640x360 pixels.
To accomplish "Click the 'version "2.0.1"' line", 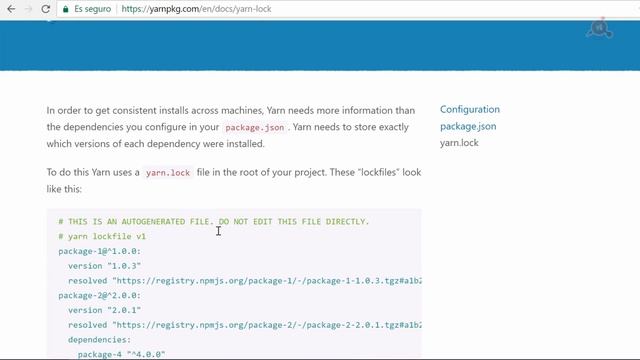I will pyautogui.click(x=104, y=310).
